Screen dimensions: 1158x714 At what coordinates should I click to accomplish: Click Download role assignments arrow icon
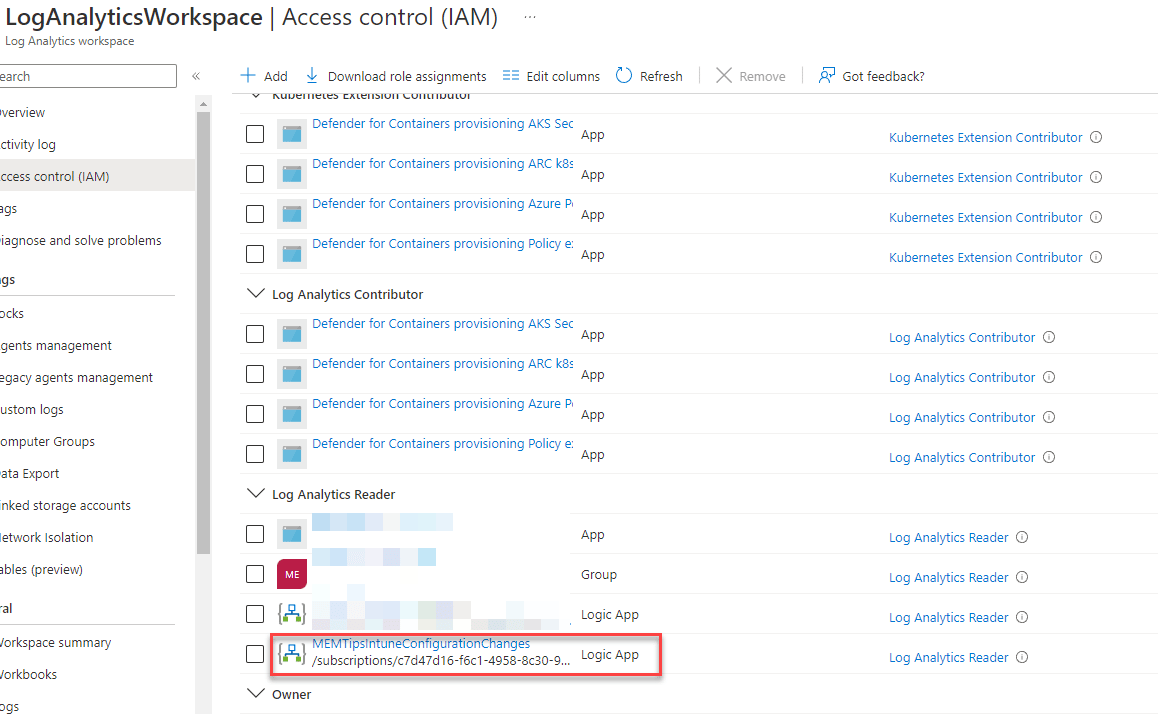pyautogui.click(x=312, y=75)
